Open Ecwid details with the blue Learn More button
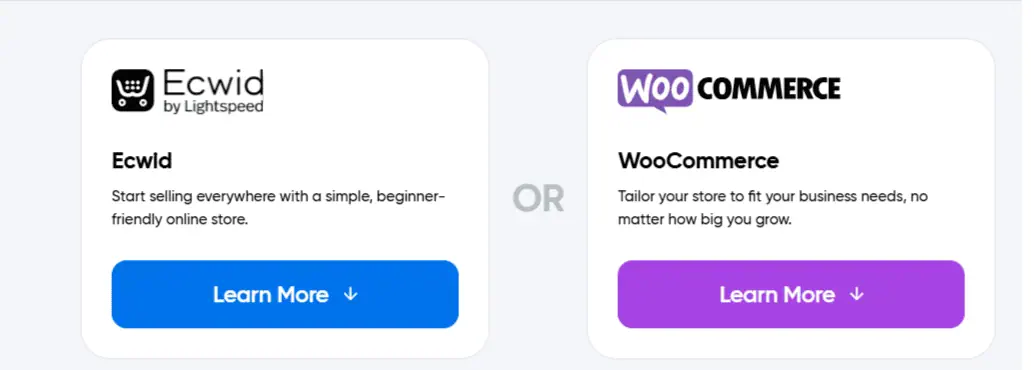Image resolution: width=1034 pixels, height=370 pixels. [x=285, y=294]
